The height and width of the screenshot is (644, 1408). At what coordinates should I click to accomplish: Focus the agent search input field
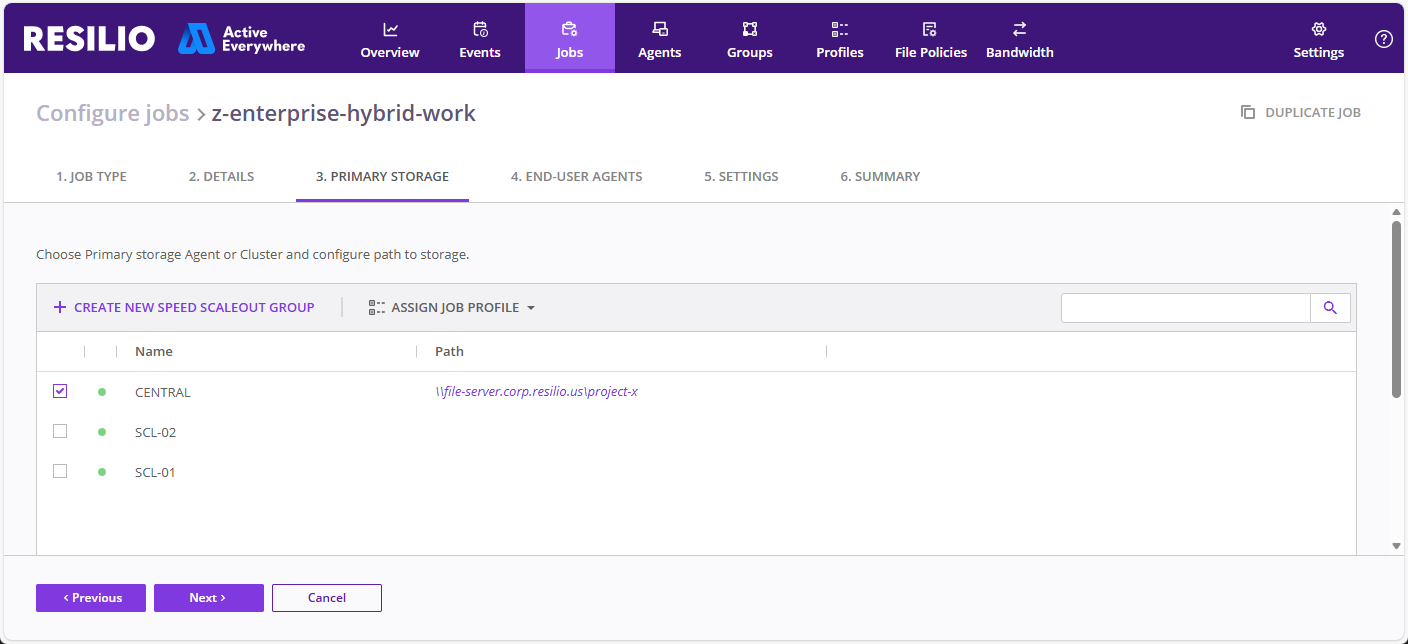(x=1186, y=308)
